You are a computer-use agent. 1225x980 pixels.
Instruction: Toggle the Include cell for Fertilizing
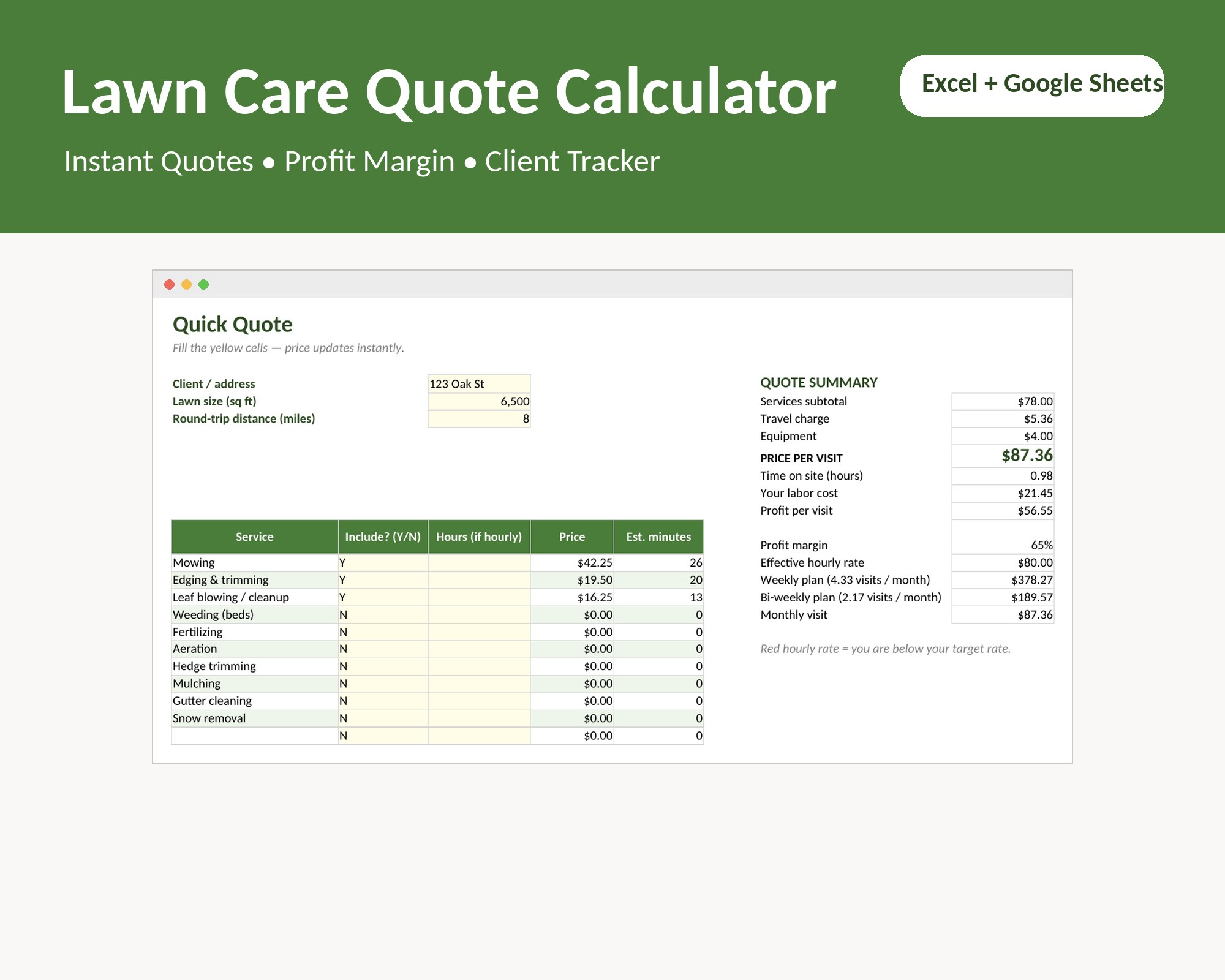[x=383, y=631]
